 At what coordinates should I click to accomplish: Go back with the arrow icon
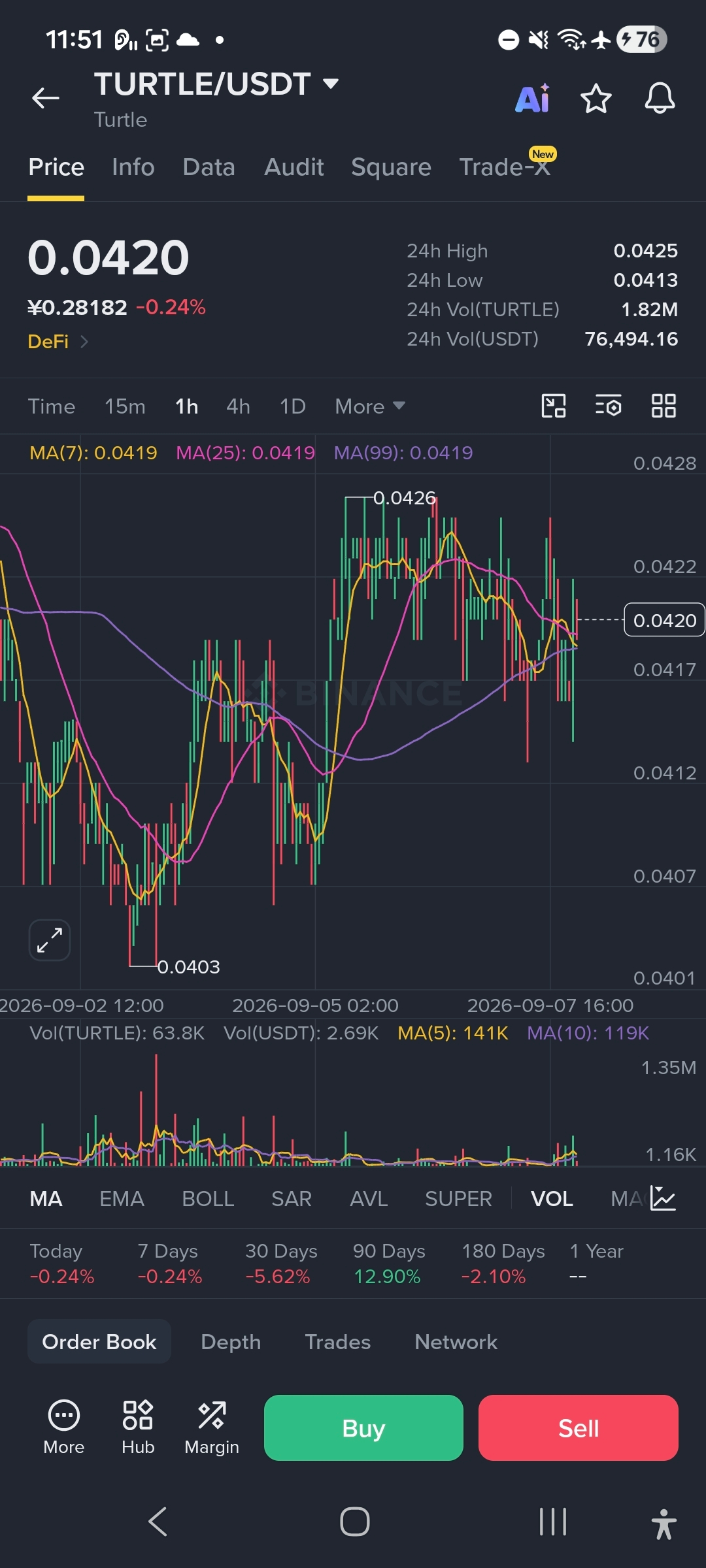click(x=45, y=99)
